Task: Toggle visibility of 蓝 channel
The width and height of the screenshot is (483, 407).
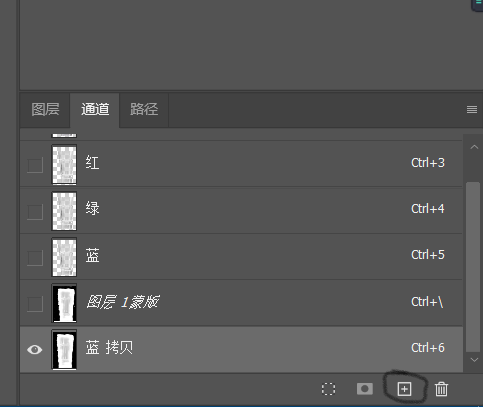Action: tap(35, 258)
